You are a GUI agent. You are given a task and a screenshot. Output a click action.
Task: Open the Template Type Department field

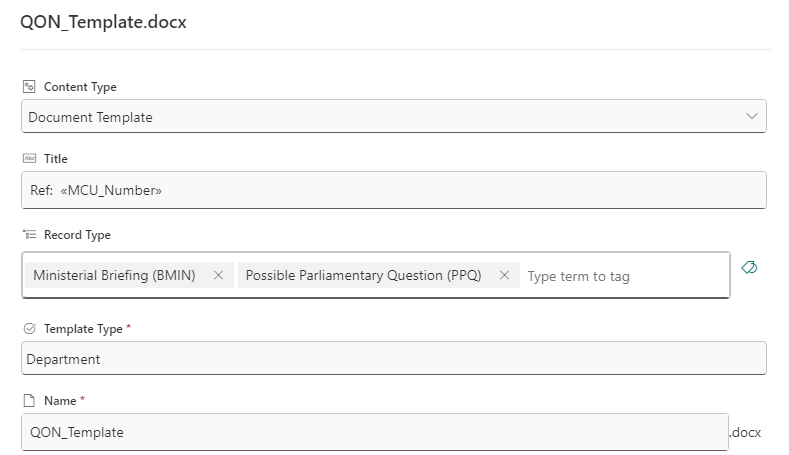pyautogui.click(x=393, y=359)
